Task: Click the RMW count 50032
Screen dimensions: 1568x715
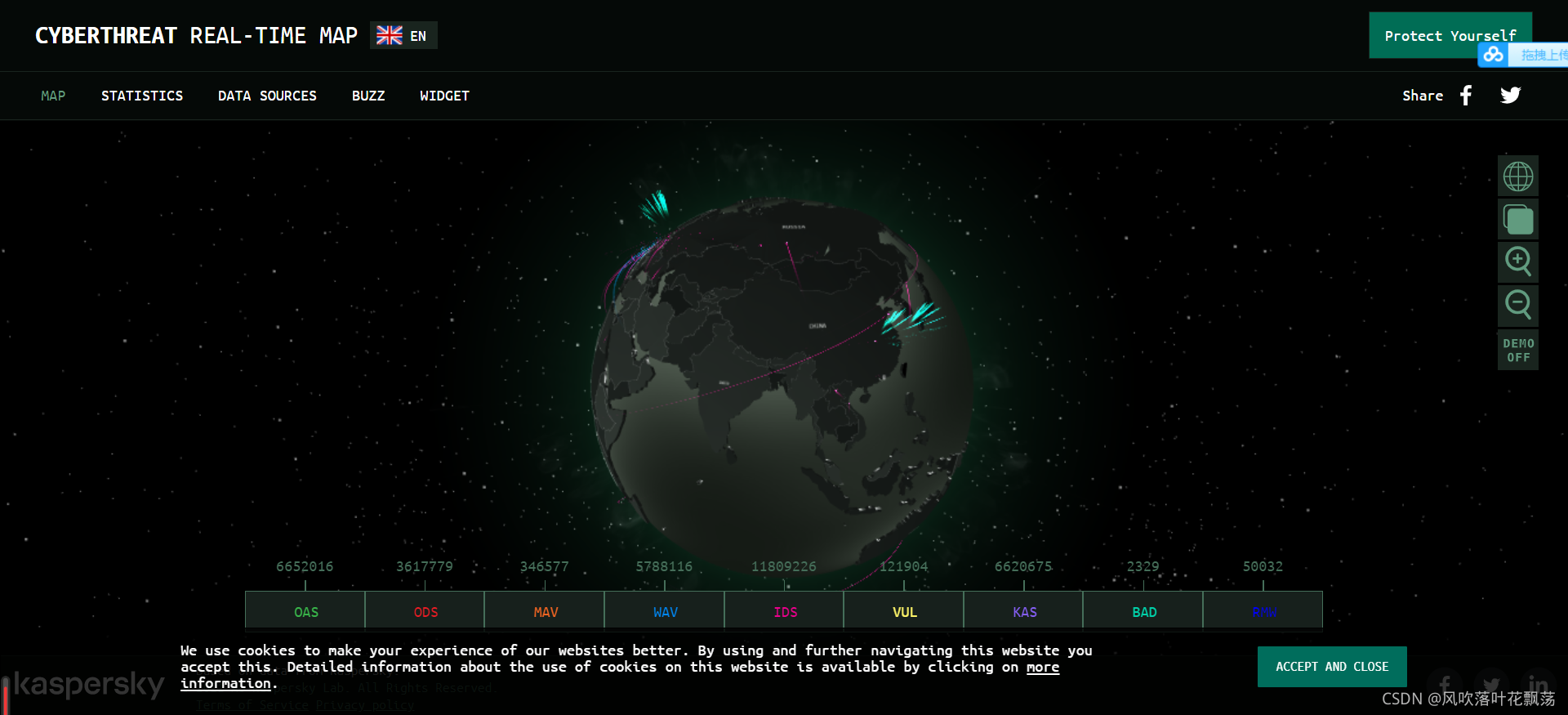Action: (x=1263, y=566)
